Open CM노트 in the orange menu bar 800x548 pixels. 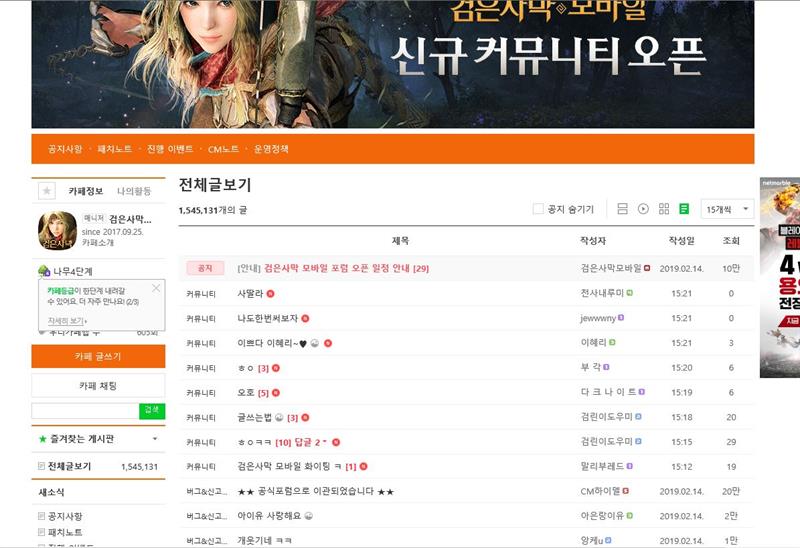[223, 149]
